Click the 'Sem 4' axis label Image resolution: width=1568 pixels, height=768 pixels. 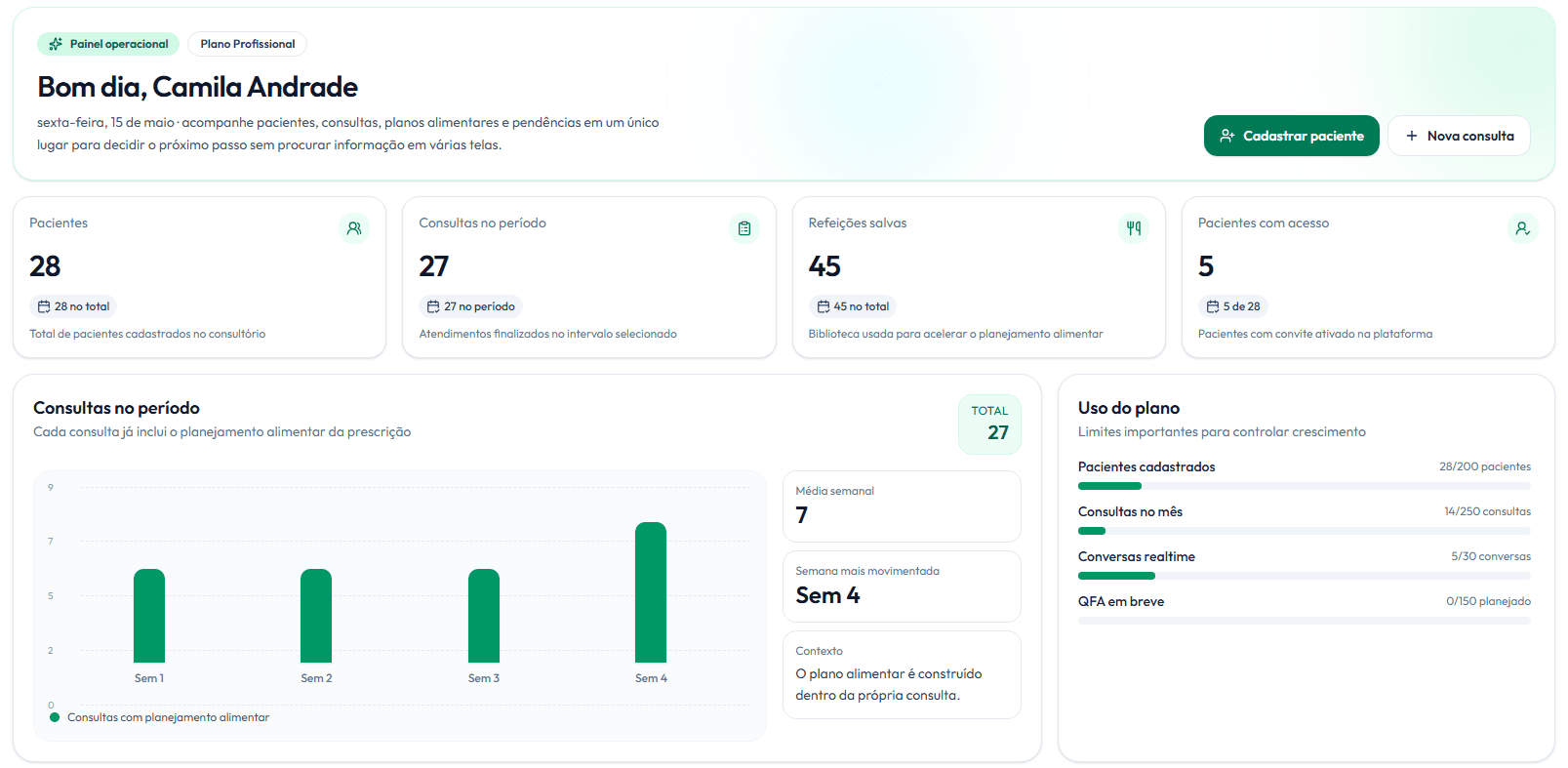[x=651, y=678]
